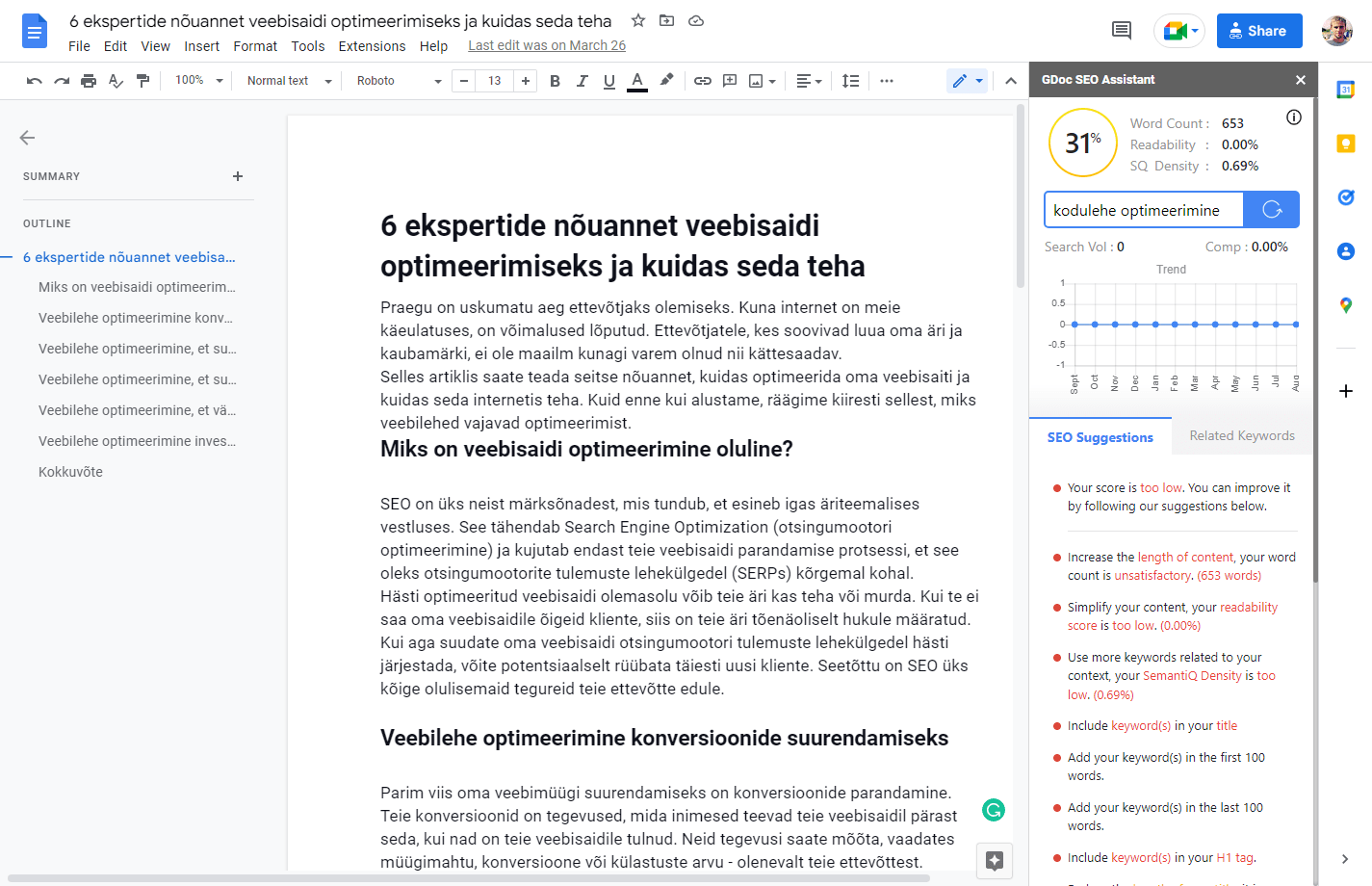Decrease font size with minus button
The height and width of the screenshot is (886, 1372).
tap(464, 81)
